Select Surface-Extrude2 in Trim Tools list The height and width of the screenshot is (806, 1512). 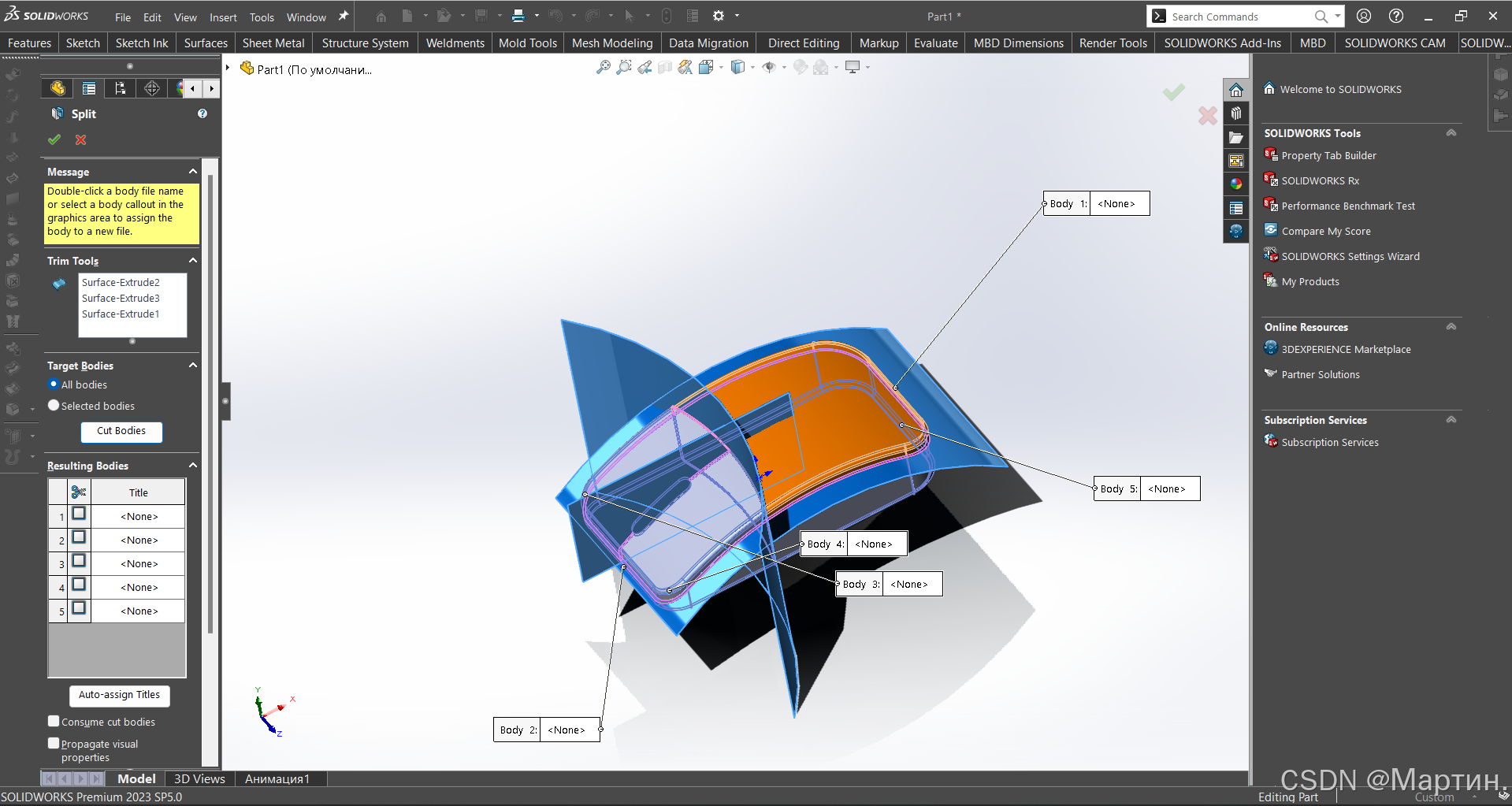[121, 282]
